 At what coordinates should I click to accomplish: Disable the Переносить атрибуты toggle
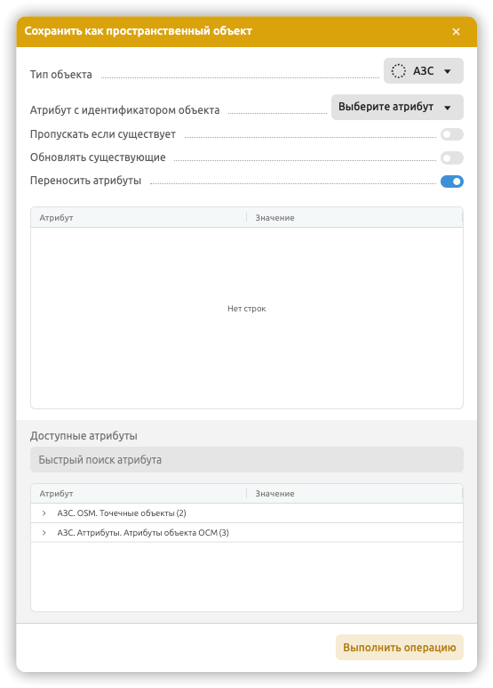click(x=452, y=181)
